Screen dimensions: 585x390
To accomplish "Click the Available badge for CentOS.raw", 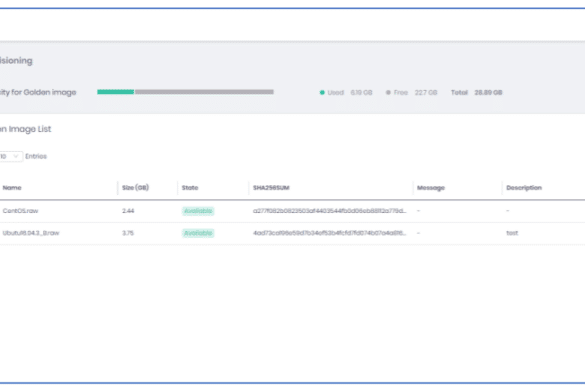I will (x=198, y=211).
